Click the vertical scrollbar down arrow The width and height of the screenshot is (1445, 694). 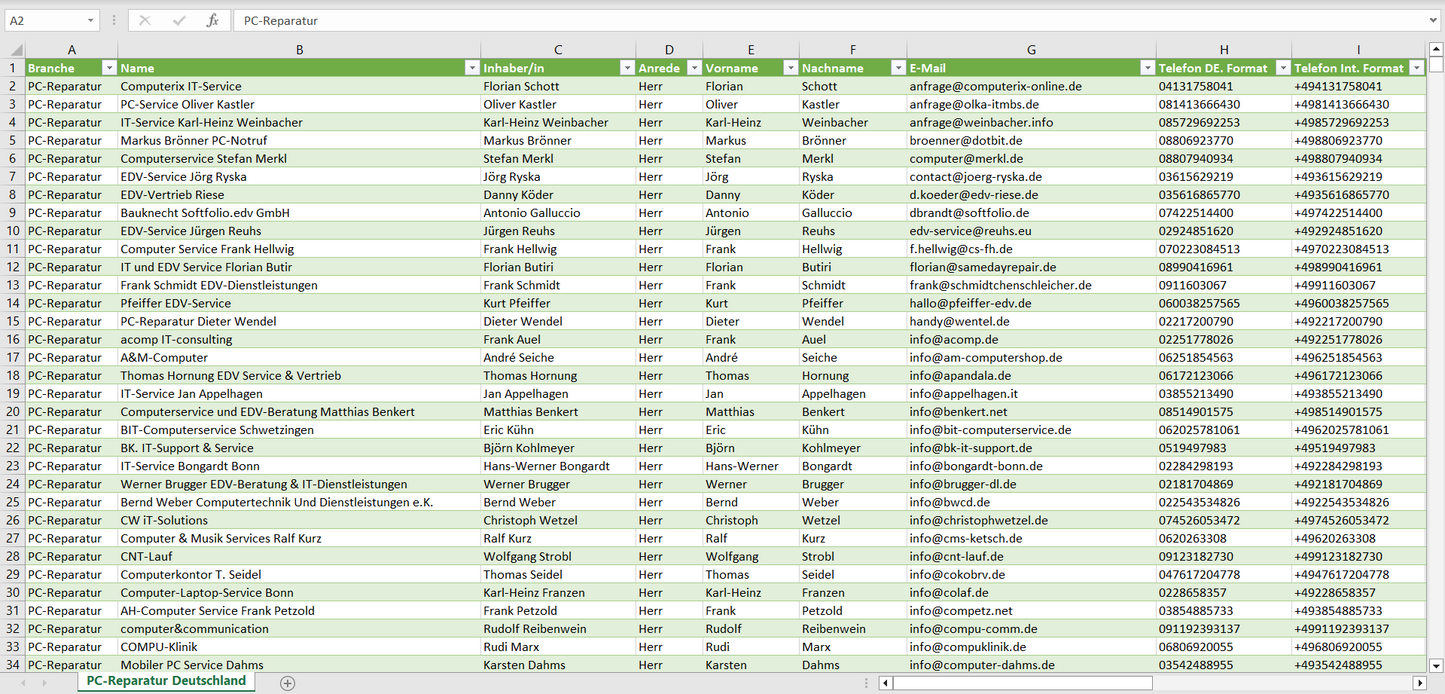[x=1436, y=664]
